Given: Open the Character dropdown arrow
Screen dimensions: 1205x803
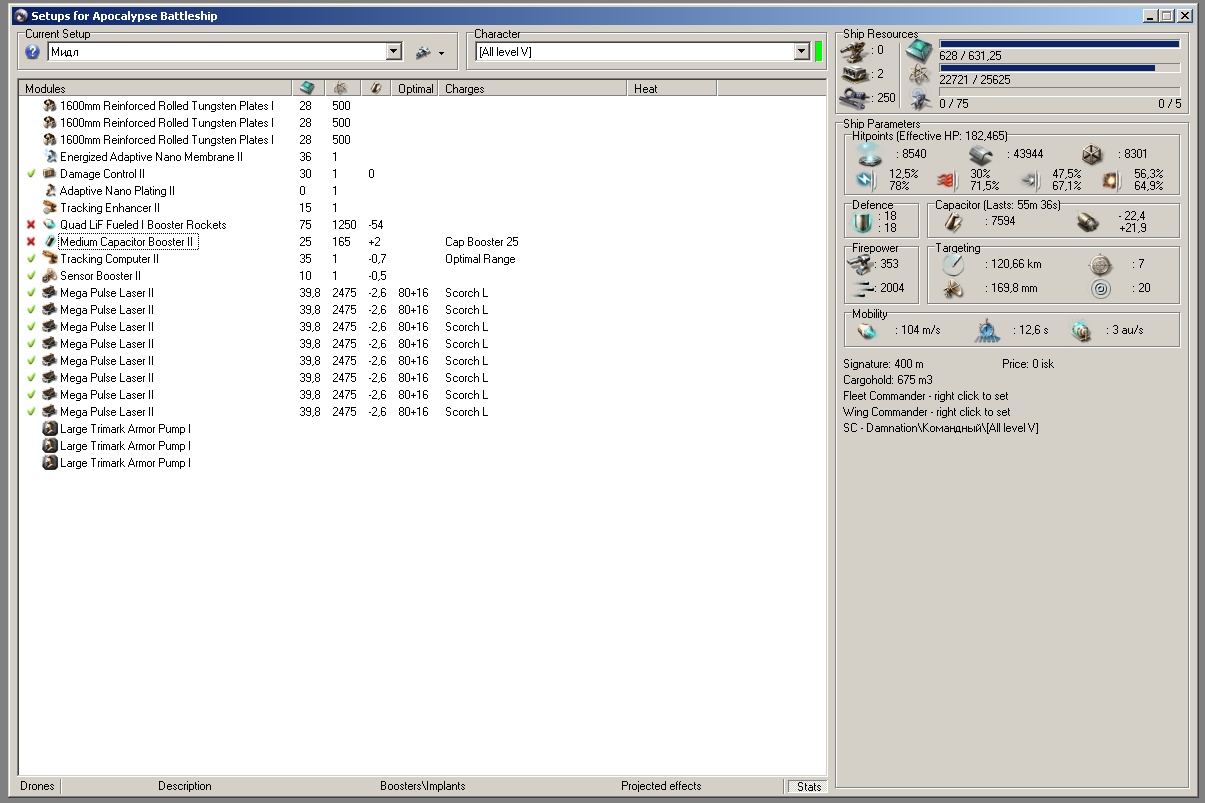Looking at the screenshot, I should (x=802, y=52).
